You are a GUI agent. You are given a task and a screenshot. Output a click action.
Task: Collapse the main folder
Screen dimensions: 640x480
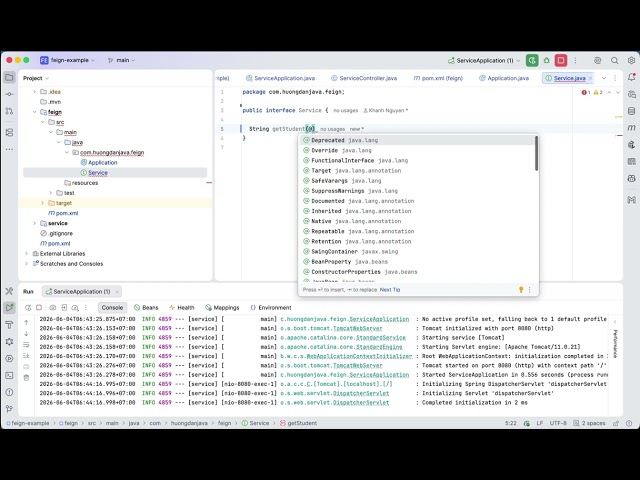(x=51, y=132)
